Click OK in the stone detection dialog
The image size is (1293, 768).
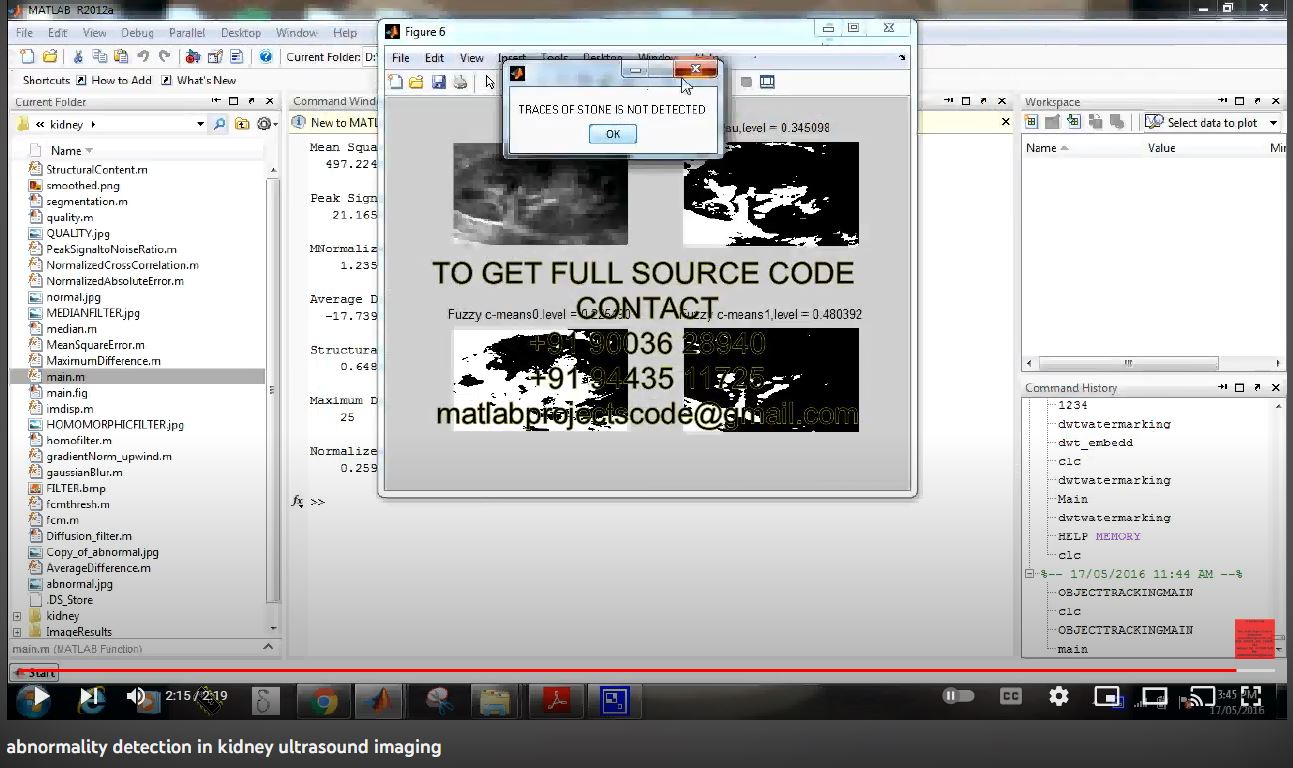point(613,134)
